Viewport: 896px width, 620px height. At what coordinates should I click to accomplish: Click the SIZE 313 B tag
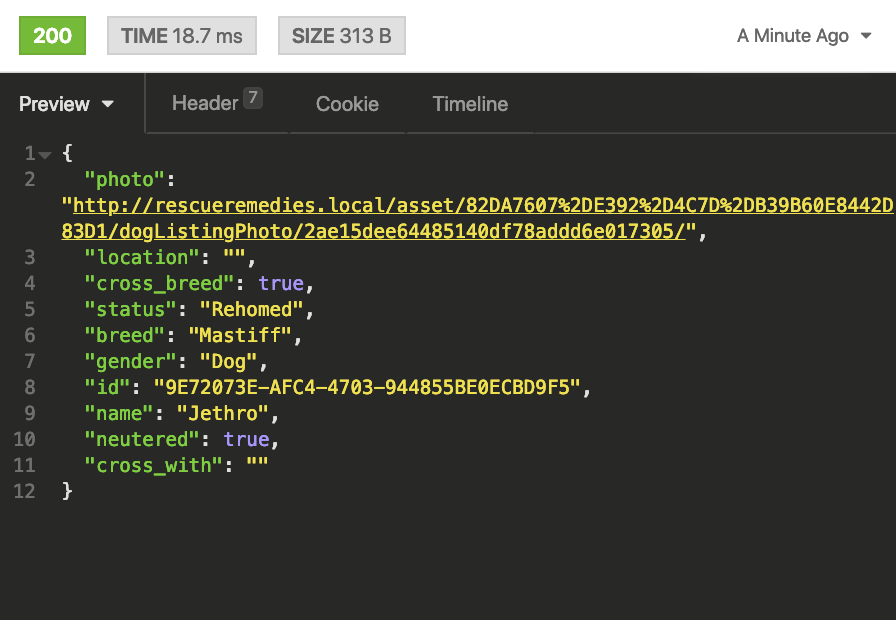(x=341, y=36)
